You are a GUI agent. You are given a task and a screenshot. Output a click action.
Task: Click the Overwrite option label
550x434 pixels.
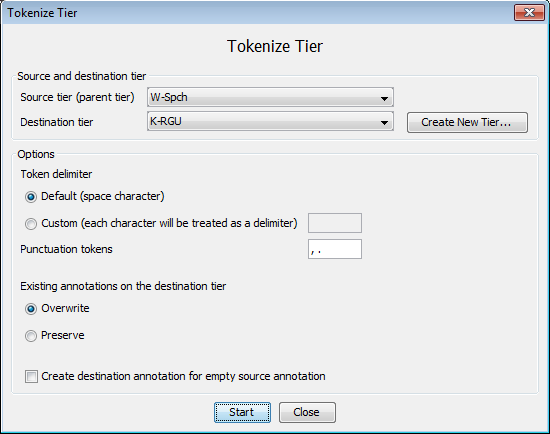(65, 308)
